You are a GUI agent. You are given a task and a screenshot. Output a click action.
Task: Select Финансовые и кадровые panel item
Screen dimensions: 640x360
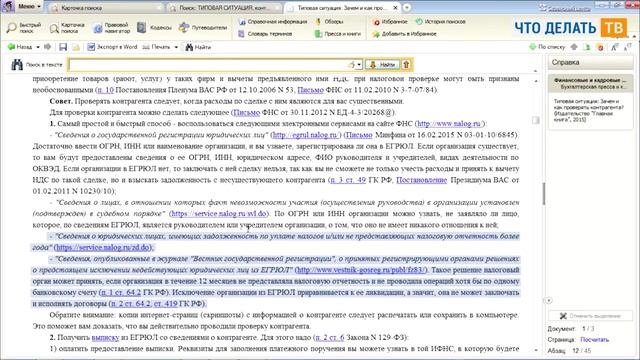(x=590, y=83)
